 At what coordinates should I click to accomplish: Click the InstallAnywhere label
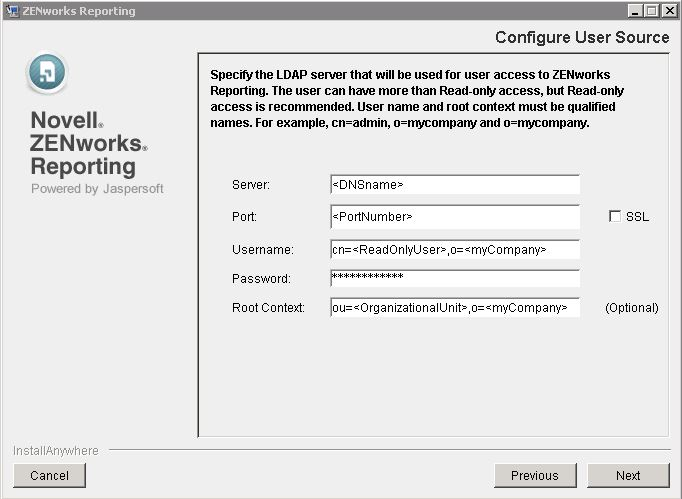point(56,451)
